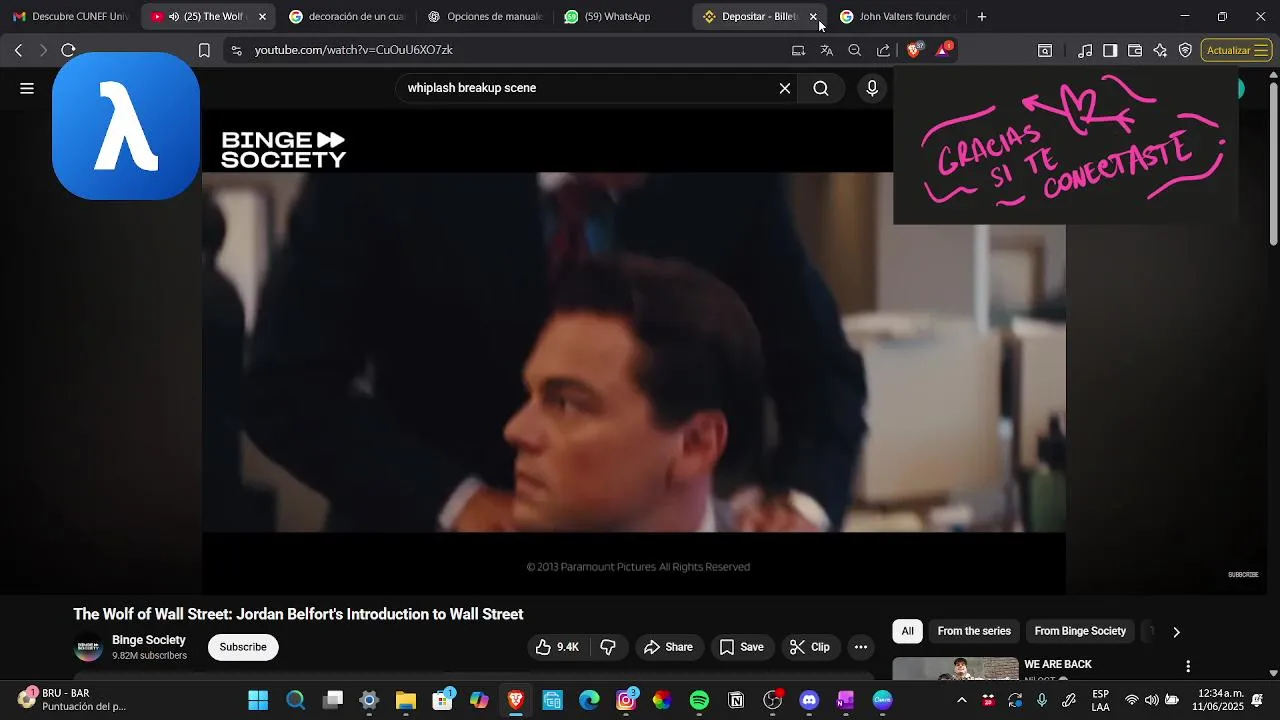Select the All filter chip
Viewport: 1280px width, 720px height.
pos(908,631)
